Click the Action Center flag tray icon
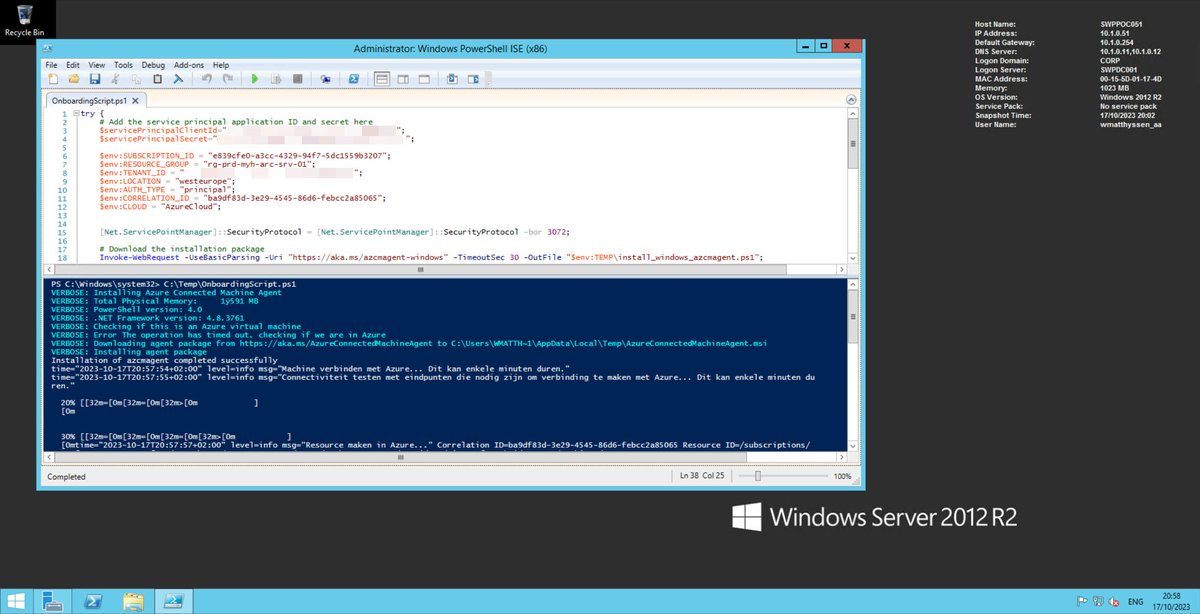The width and height of the screenshot is (1200, 614). point(1083,601)
